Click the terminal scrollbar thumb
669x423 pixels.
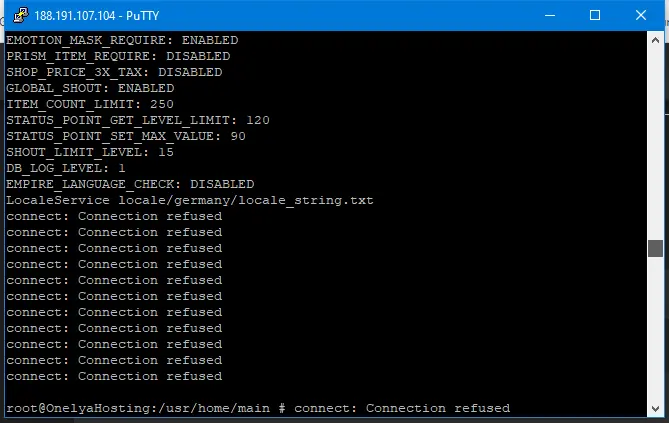(655, 248)
